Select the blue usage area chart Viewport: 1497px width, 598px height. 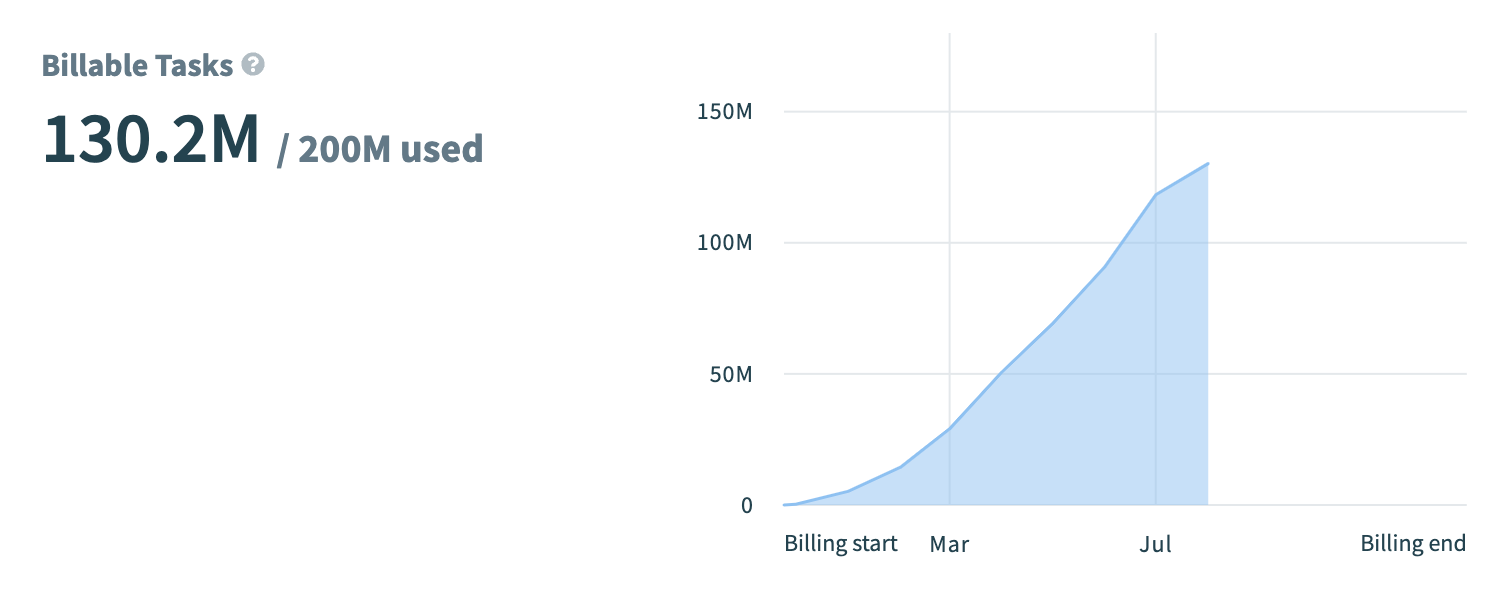point(1050,400)
